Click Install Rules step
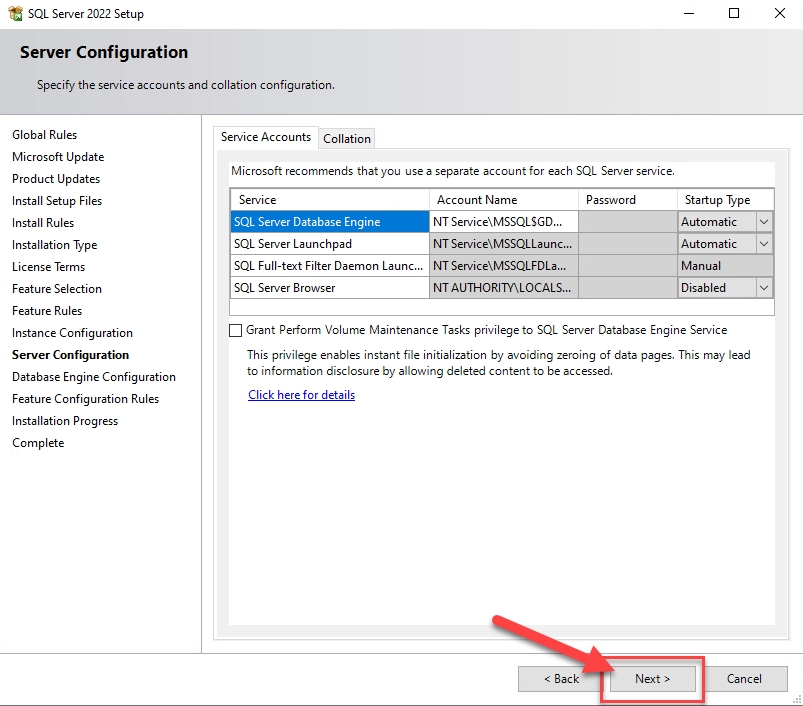Screen dimensions: 803x706 [43, 223]
